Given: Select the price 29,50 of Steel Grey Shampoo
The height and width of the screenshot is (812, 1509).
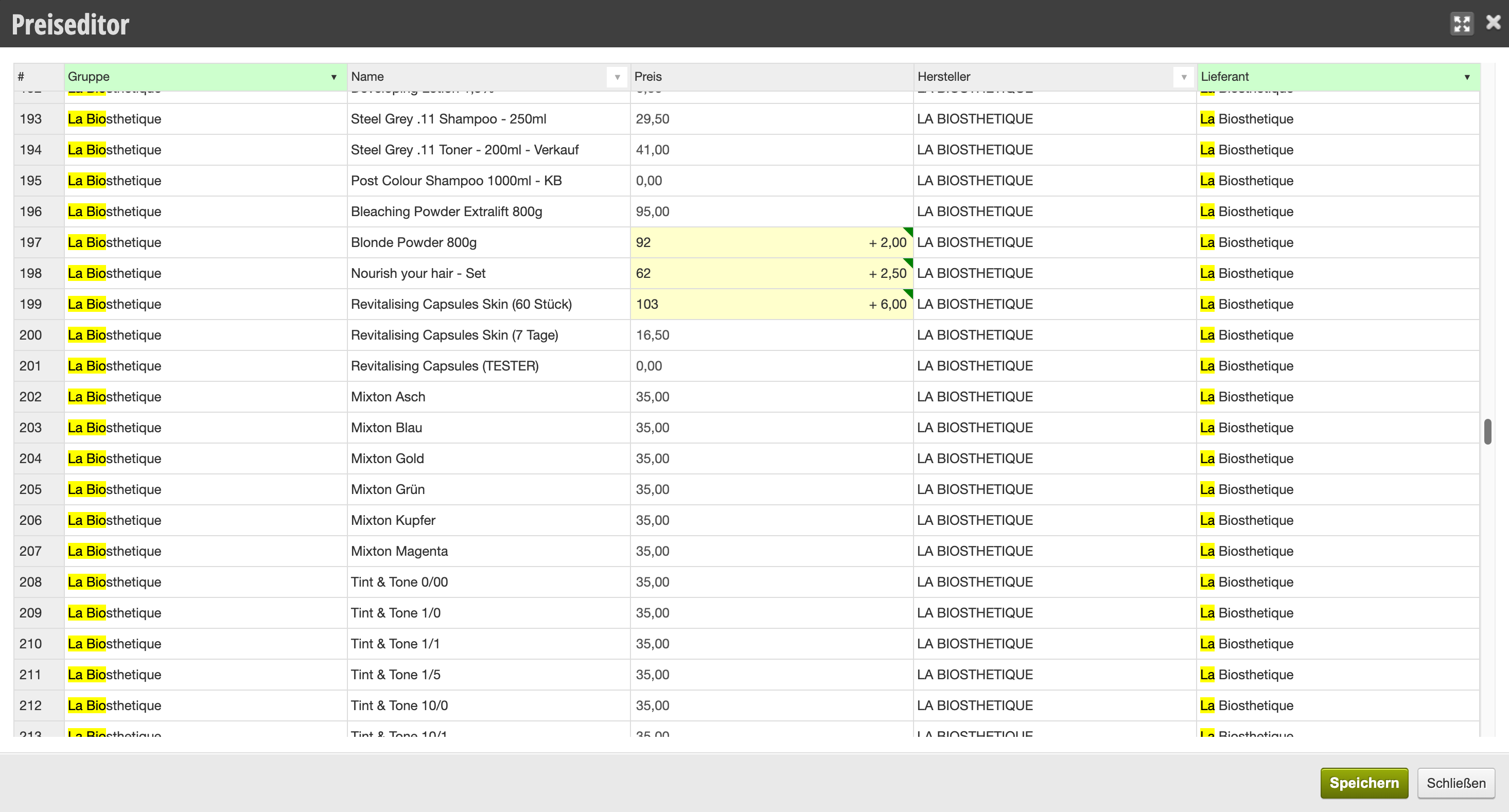Looking at the screenshot, I should (771, 119).
